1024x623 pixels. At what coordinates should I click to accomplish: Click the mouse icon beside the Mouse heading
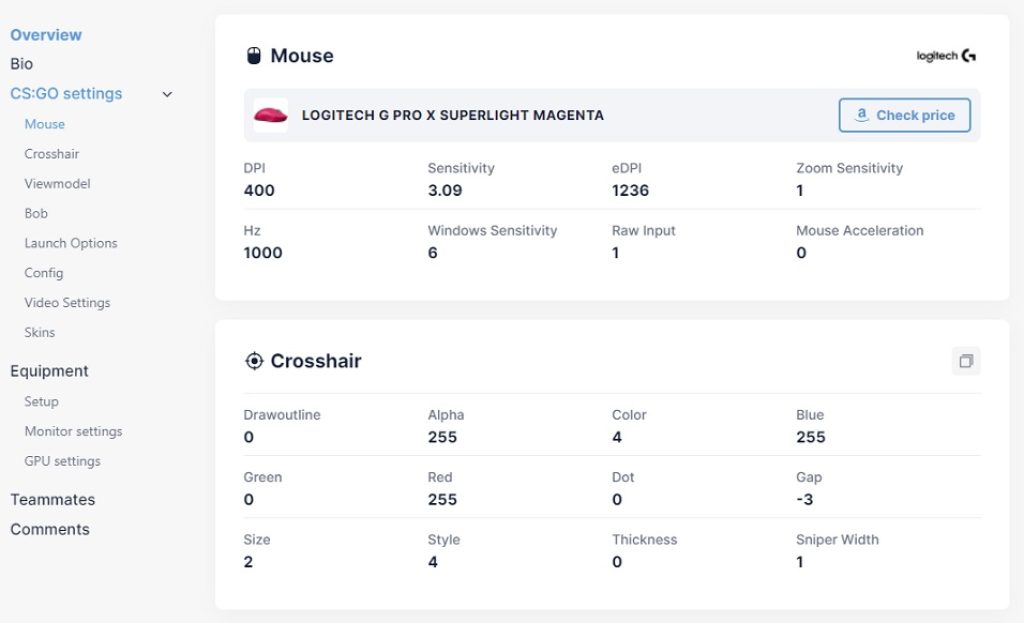click(x=254, y=56)
